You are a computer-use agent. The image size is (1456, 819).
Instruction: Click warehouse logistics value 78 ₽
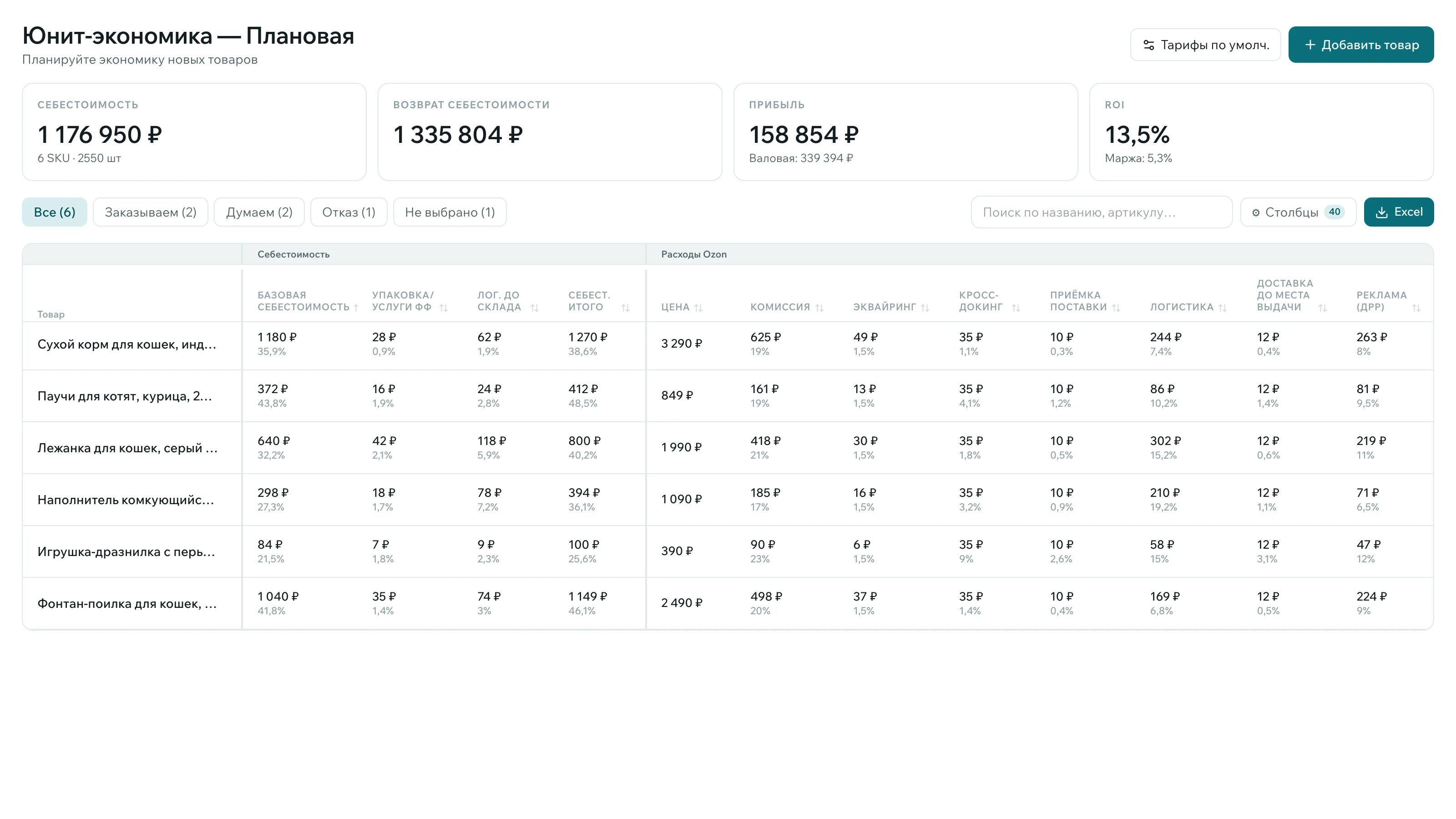[x=490, y=493]
